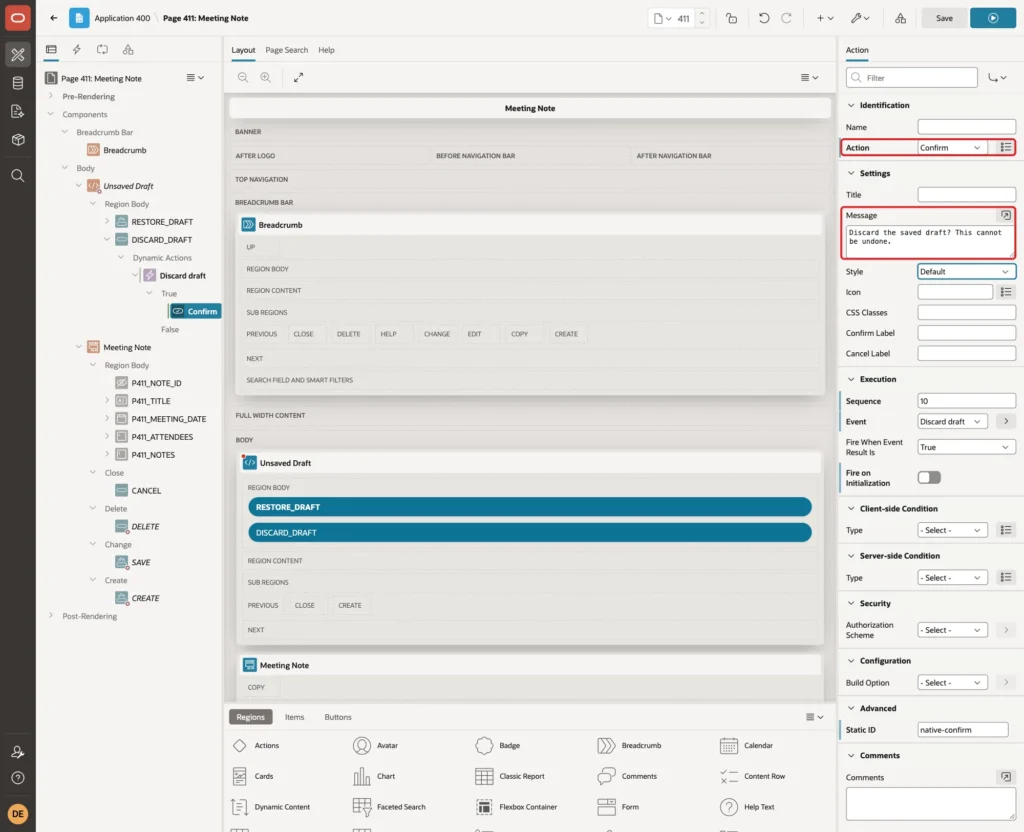Click the property Filter search field
1024x832 pixels.
pos(912,78)
